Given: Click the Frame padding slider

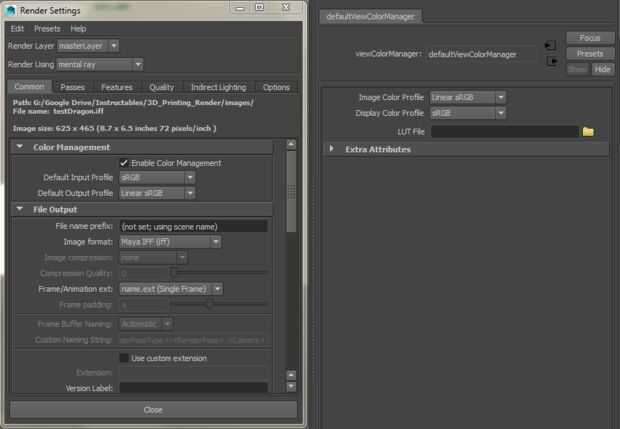Looking at the screenshot, I should point(220,305).
